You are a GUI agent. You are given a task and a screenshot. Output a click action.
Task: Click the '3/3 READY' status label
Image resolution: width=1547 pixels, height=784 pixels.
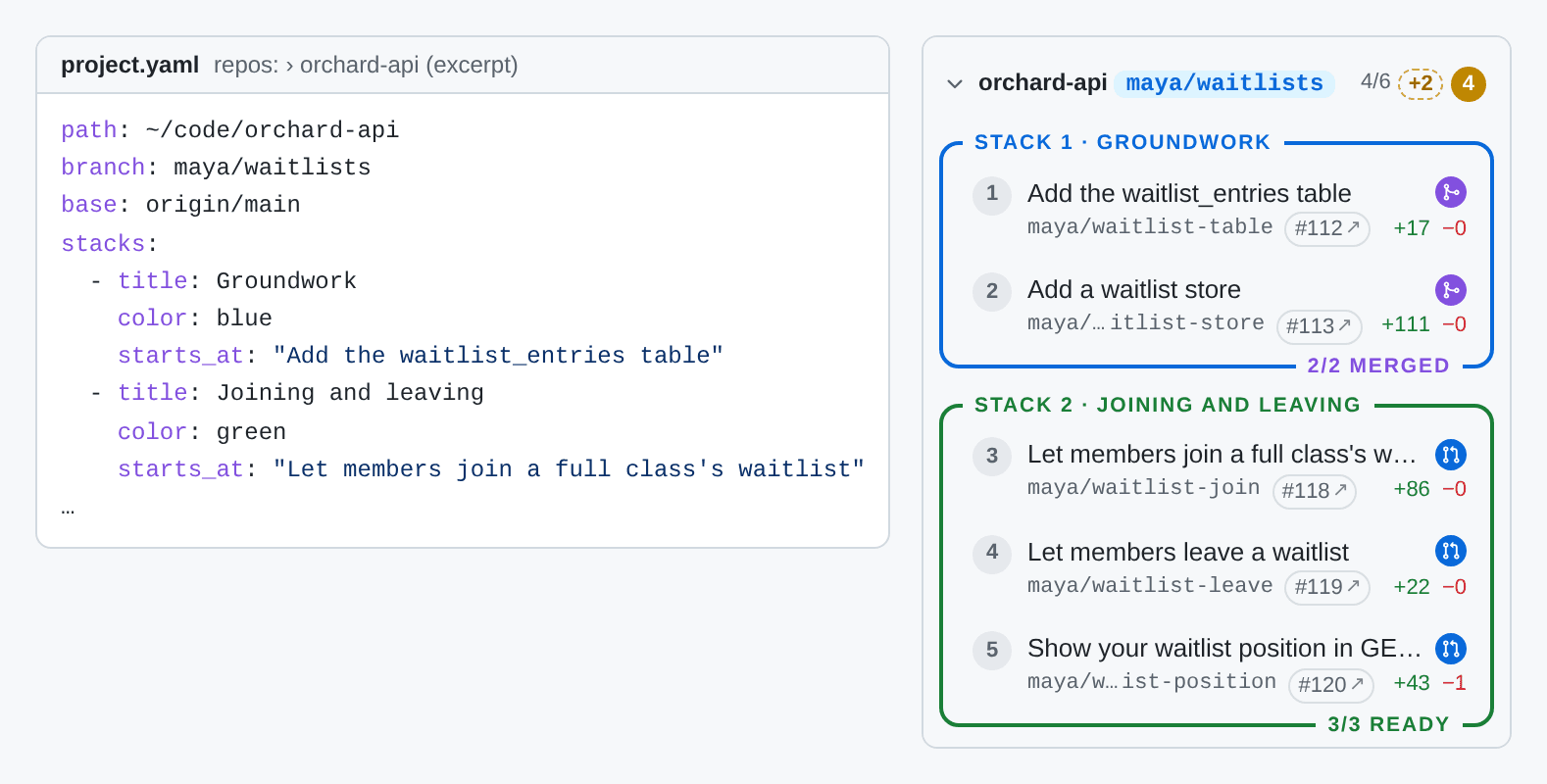(x=1388, y=724)
